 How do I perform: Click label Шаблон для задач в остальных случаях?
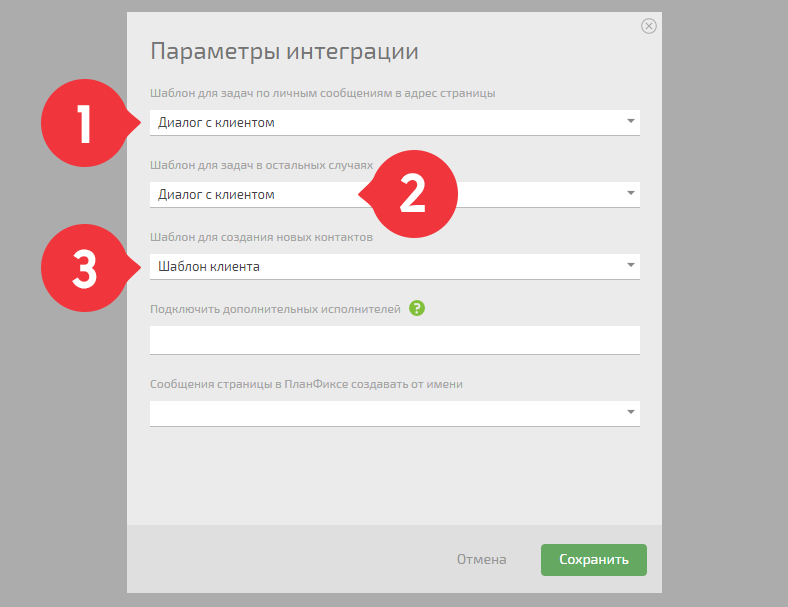click(x=261, y=165)
